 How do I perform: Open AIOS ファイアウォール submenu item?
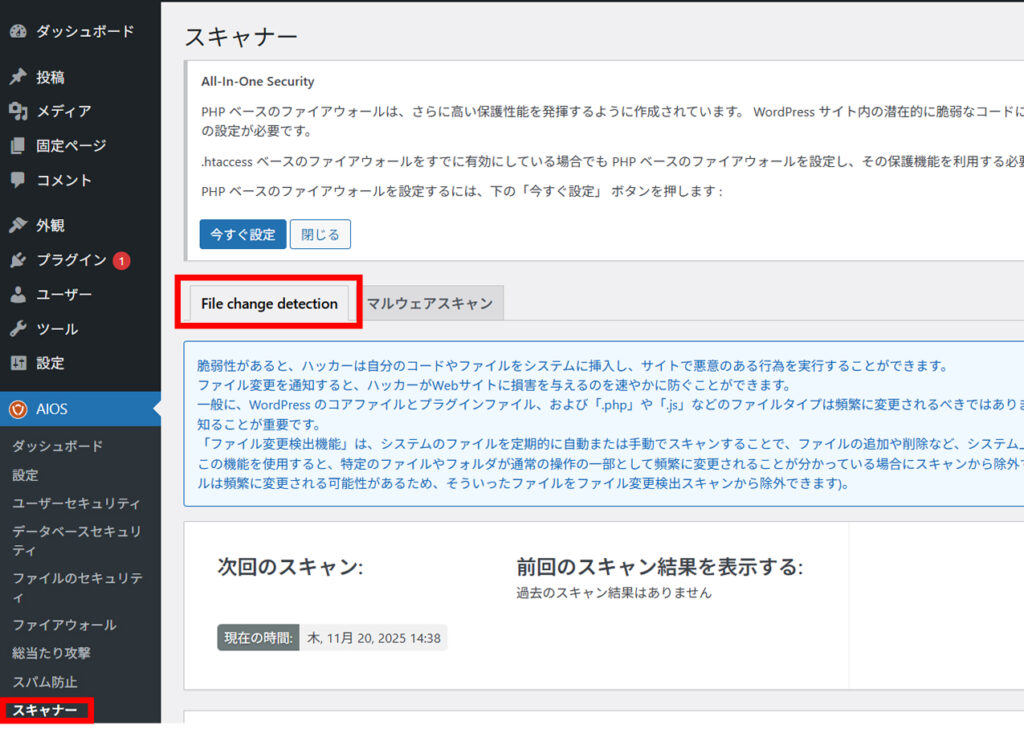(64, 625)
